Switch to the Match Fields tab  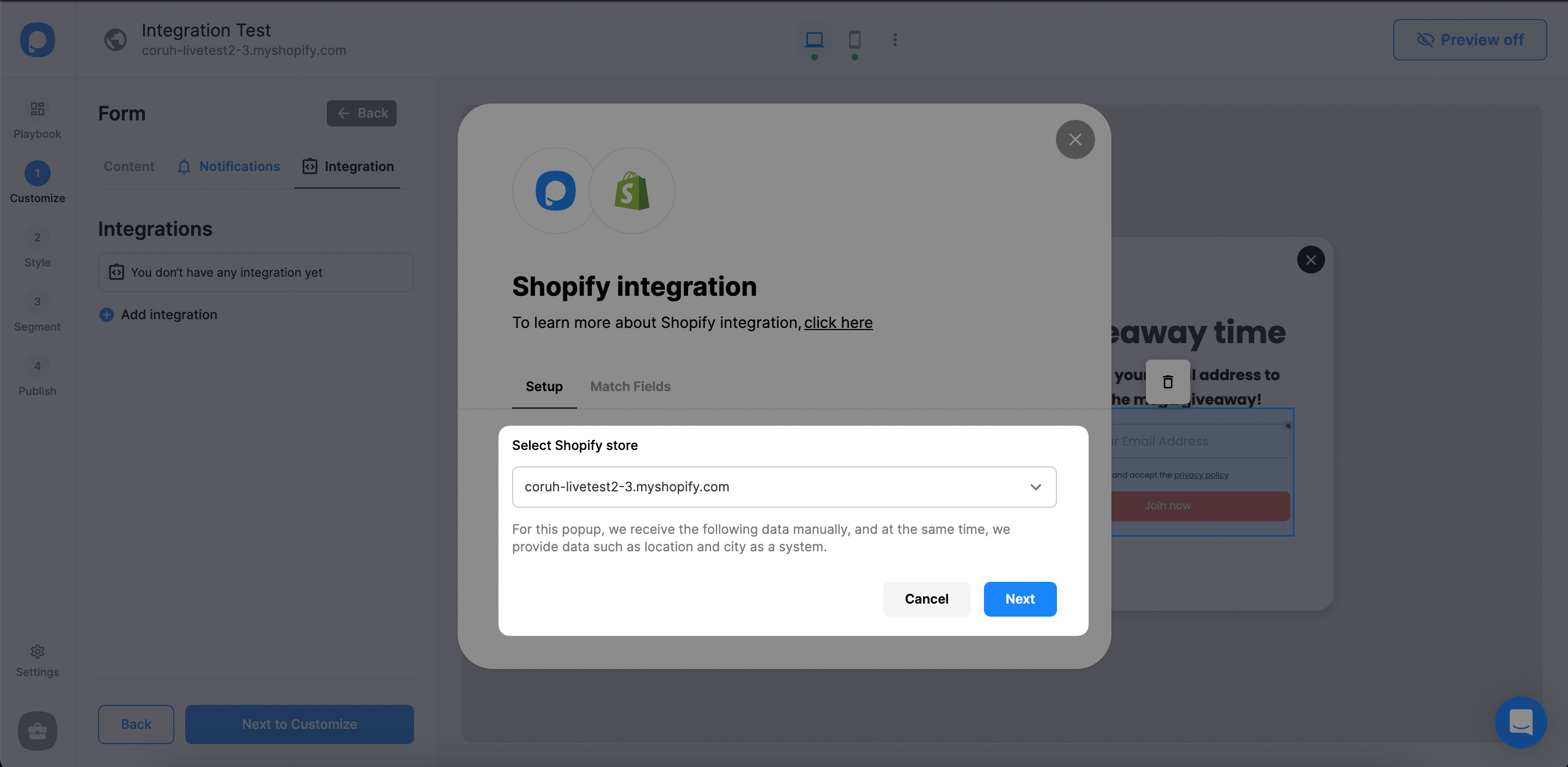tap(631, 386)
